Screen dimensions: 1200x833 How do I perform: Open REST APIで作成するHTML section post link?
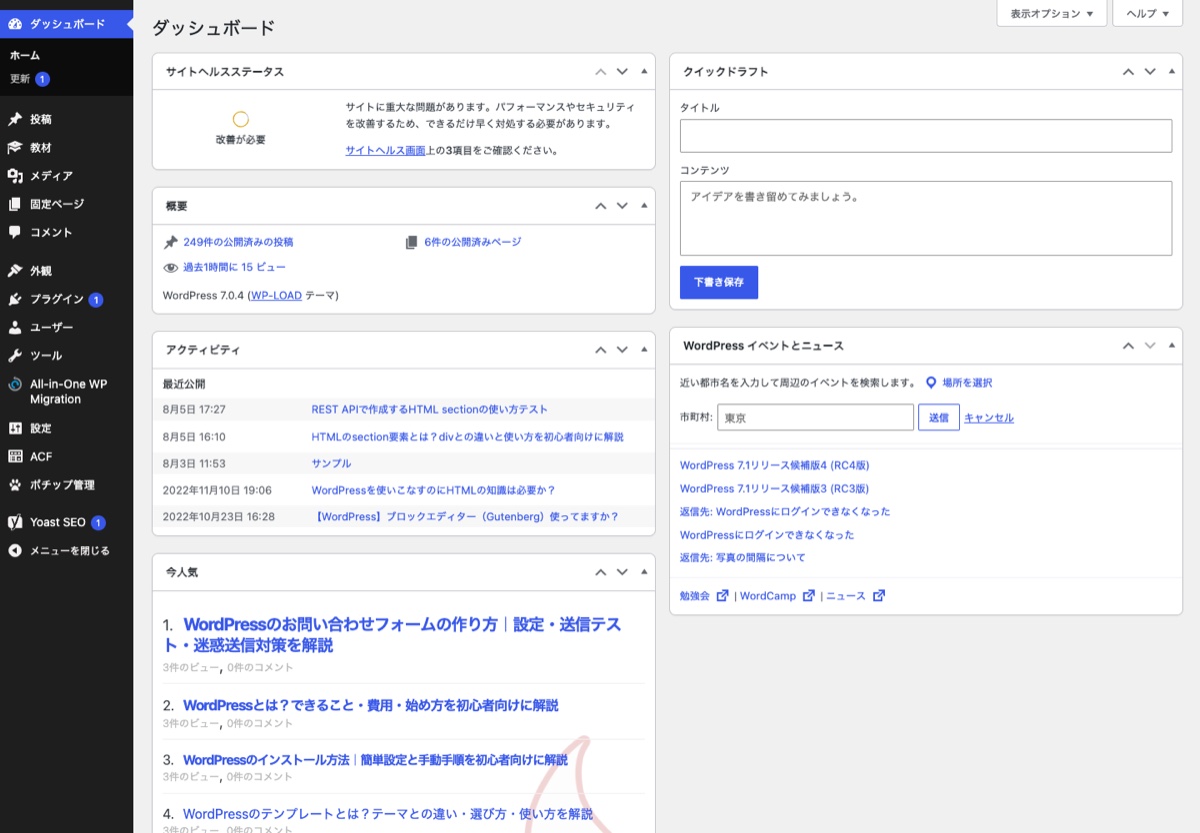(430, 410)
